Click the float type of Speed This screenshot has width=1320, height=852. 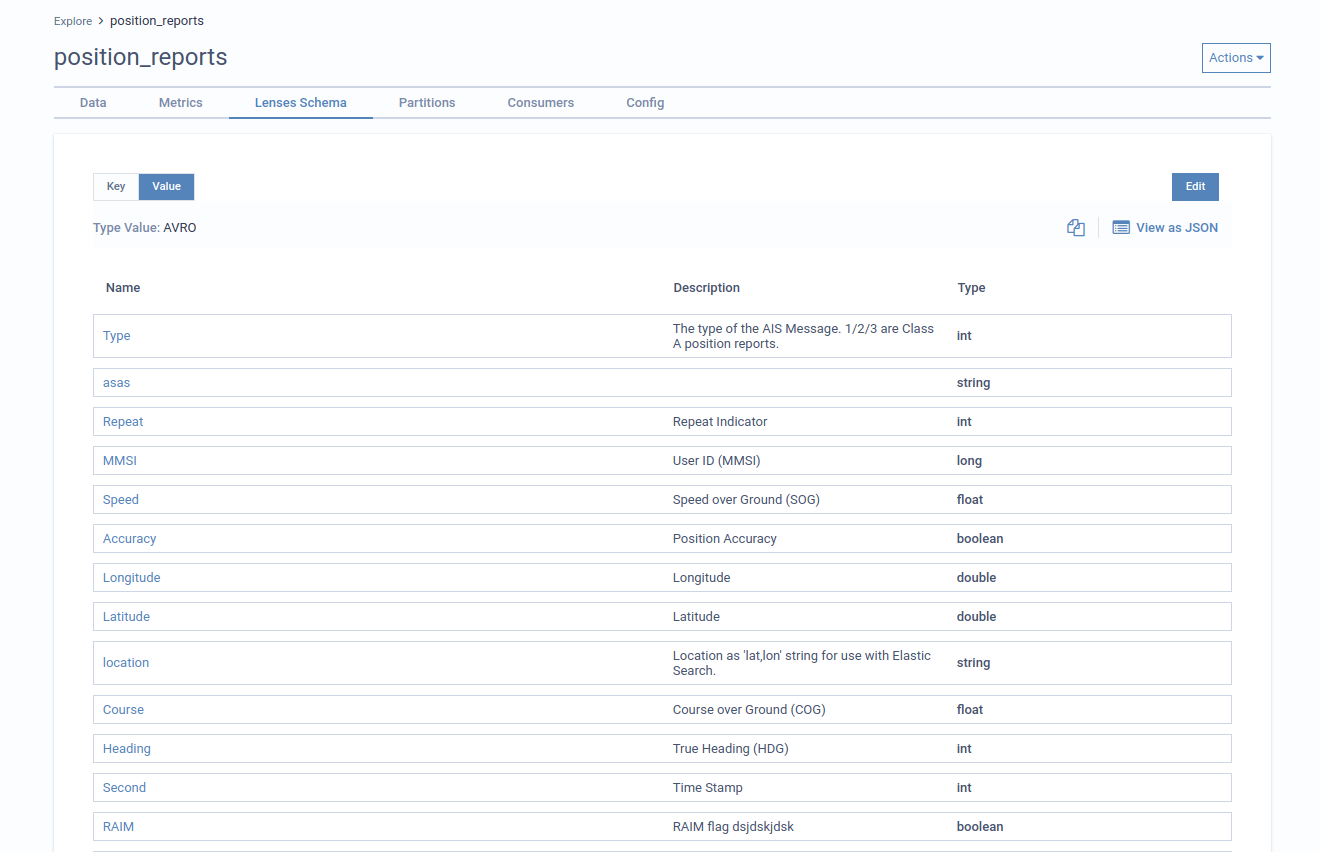[970, 500]
